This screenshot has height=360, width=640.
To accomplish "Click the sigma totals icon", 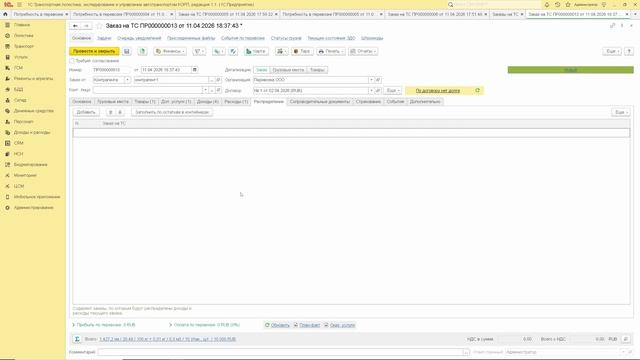I will click(x=77, y=339).
